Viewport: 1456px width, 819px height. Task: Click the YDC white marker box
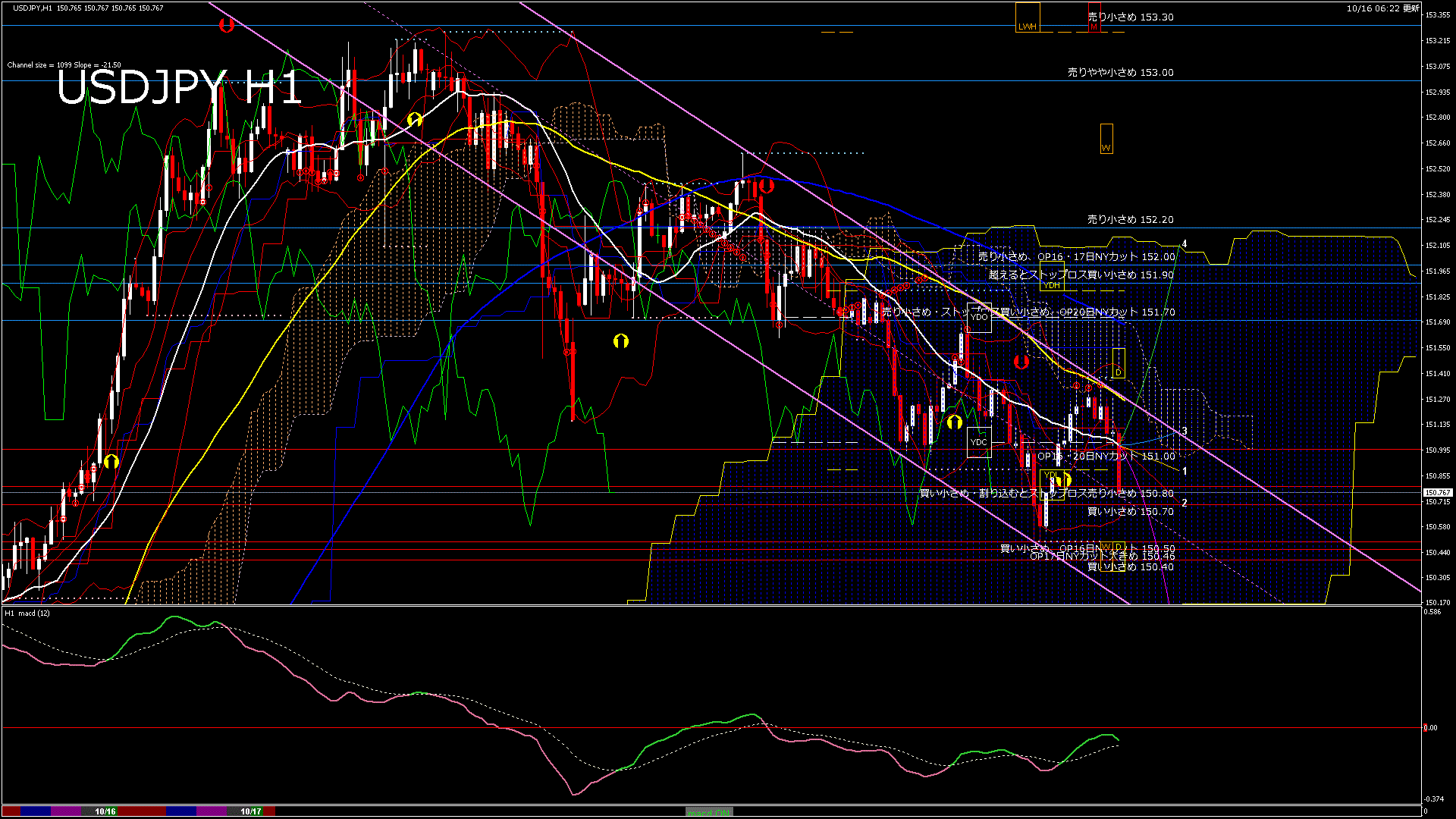tap(979, 442)
